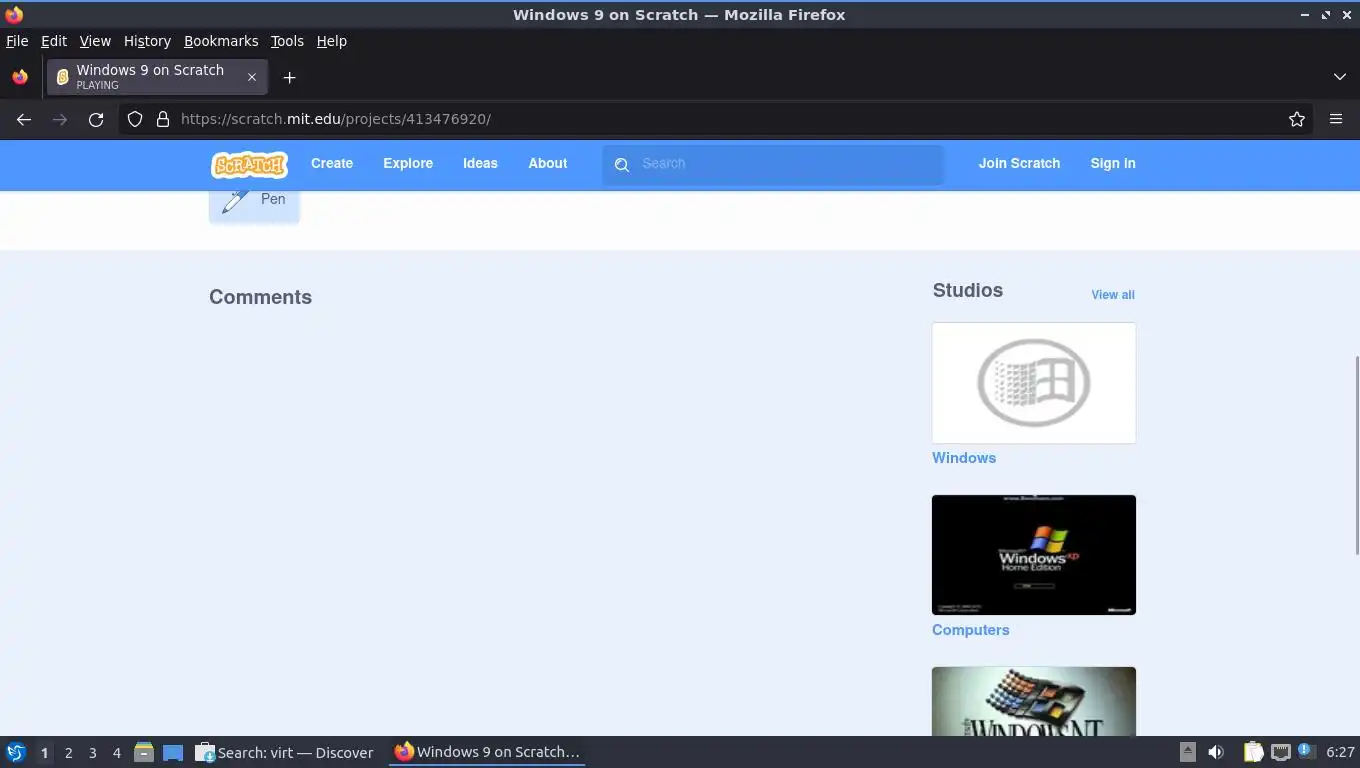Open a new tab with plus button

pyautogui.click(x=289, y=77)
